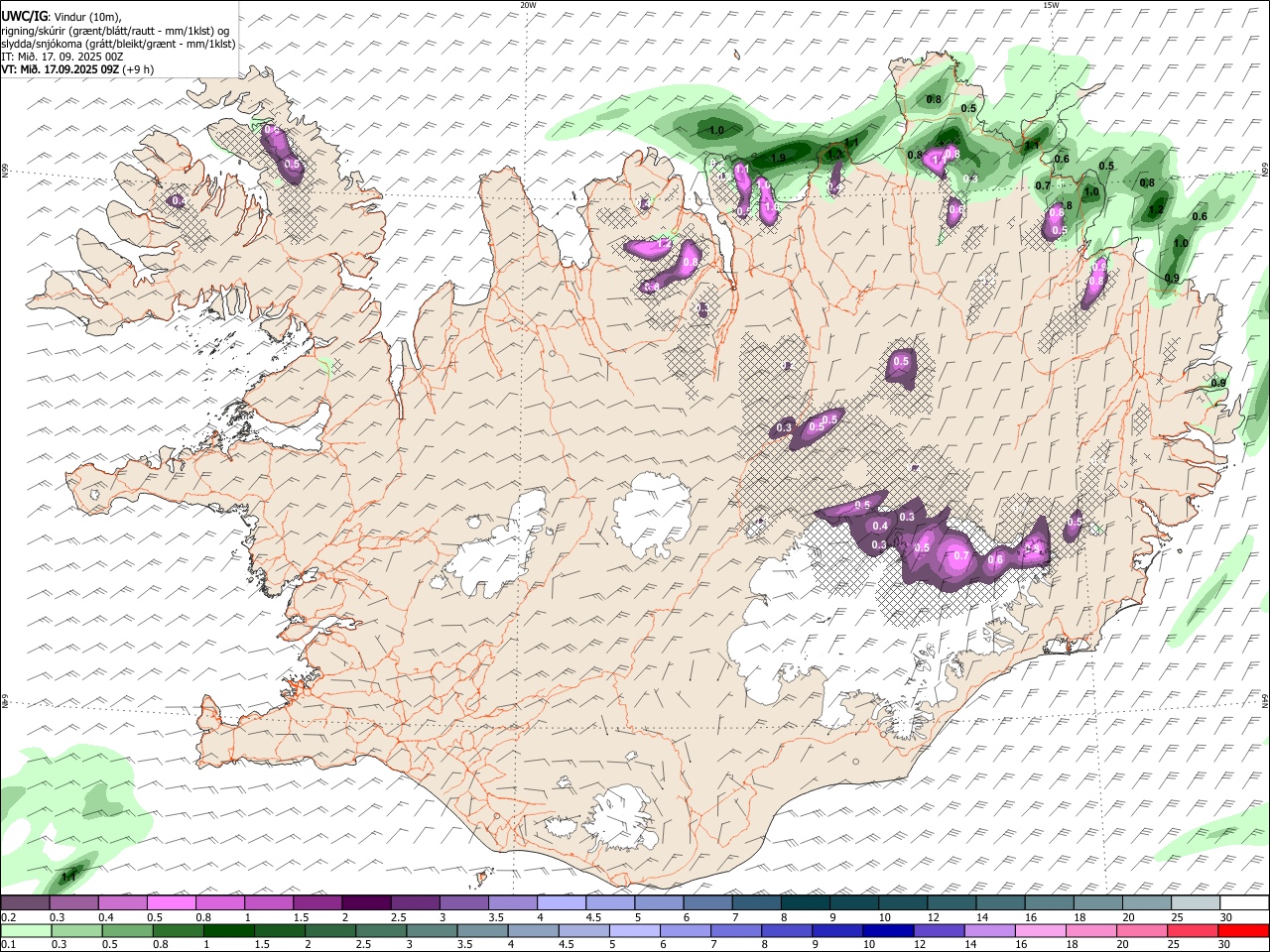The width and height of the screenshot is (1270, 952).
Task: Click the 'rigning/skúrir' legend description line
Action: 114,31
